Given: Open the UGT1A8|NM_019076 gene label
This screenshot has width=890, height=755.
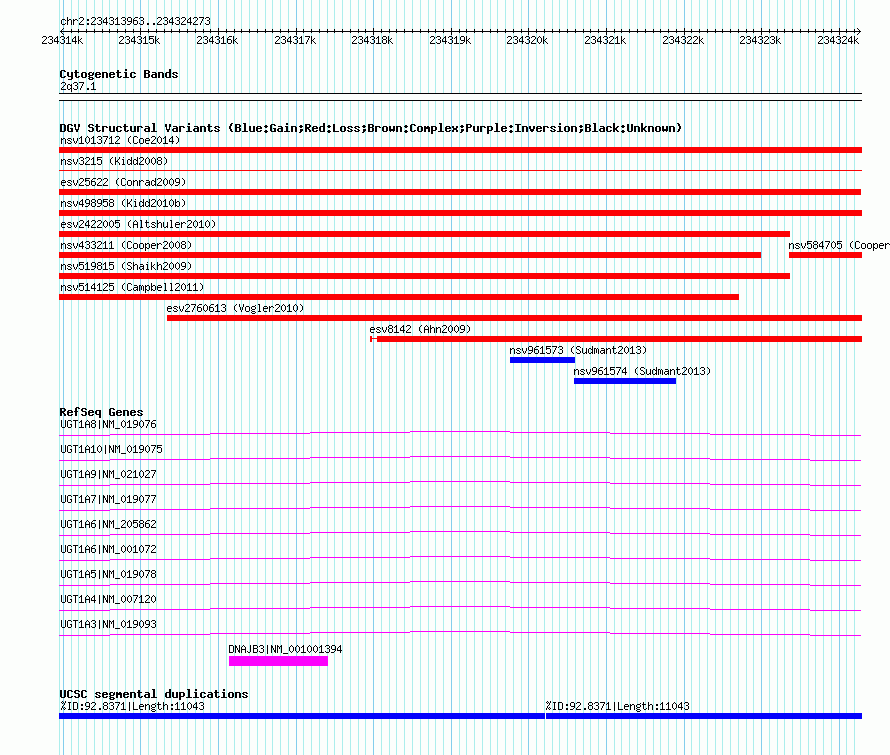Looking at the screenshot, I should (x=108, y=425).
